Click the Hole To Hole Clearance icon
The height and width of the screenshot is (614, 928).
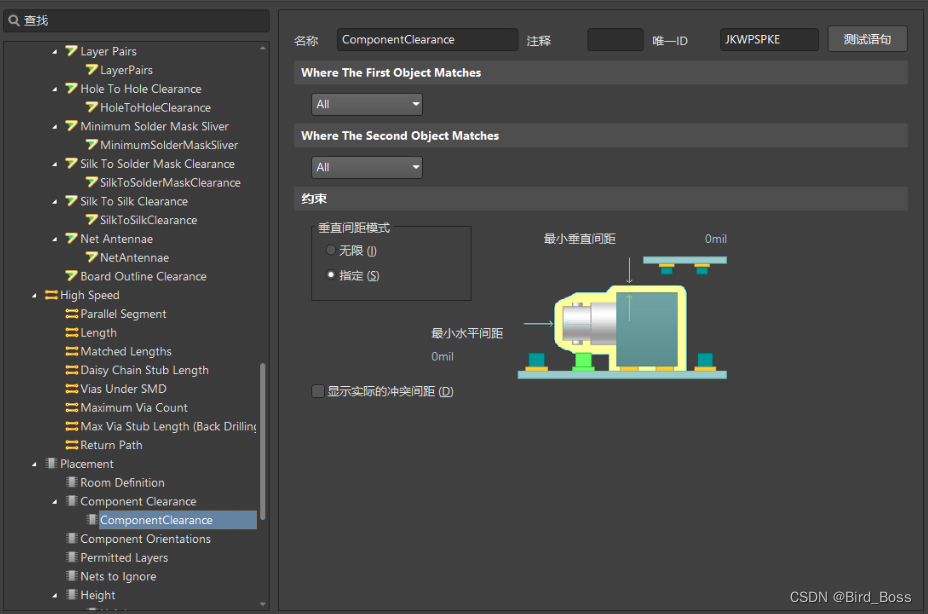tap(72, 89)
